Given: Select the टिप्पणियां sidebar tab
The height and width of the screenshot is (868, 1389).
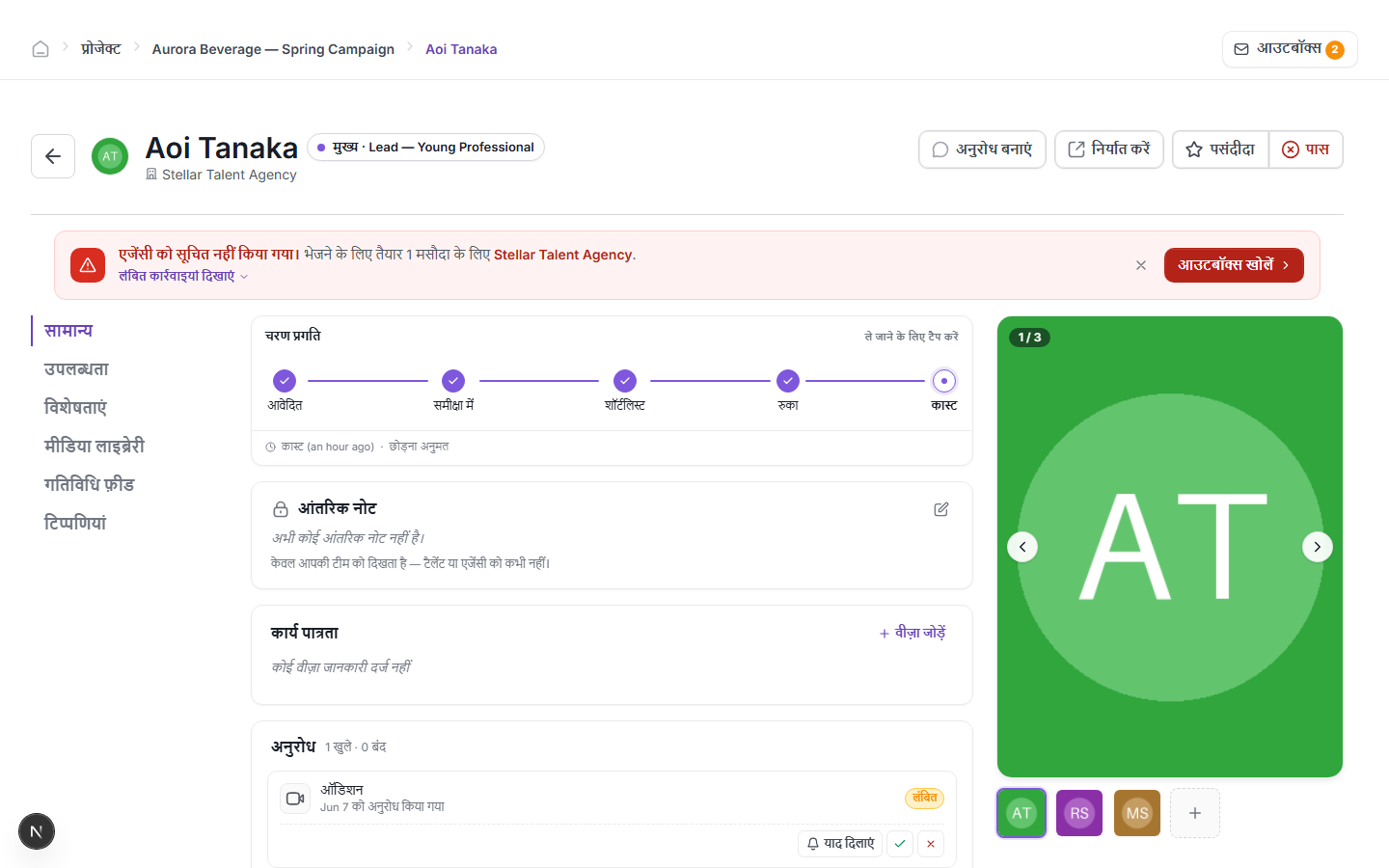Looking at the screenshot, I should [75, 524].
